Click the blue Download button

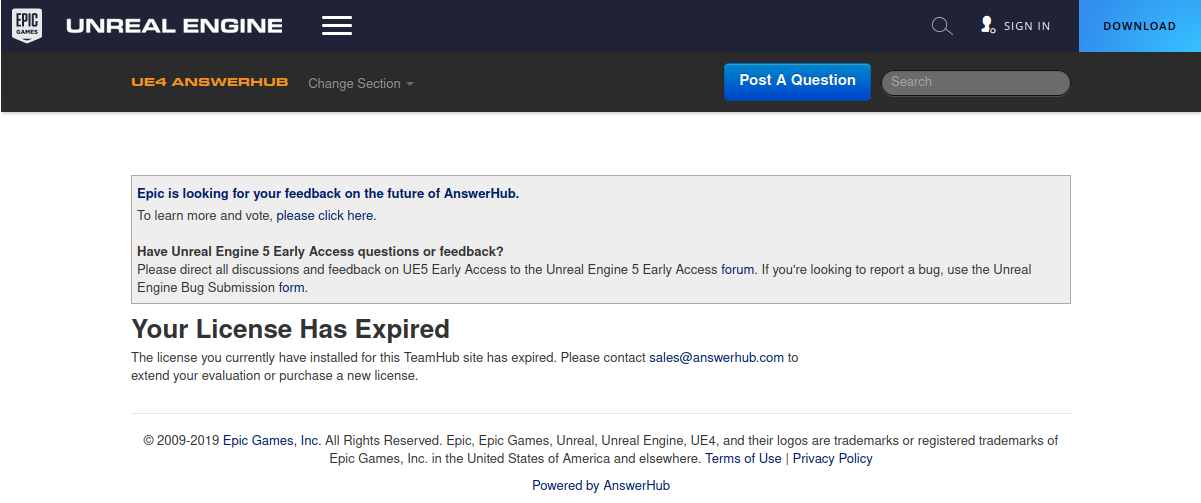(x=1140, y=26)
